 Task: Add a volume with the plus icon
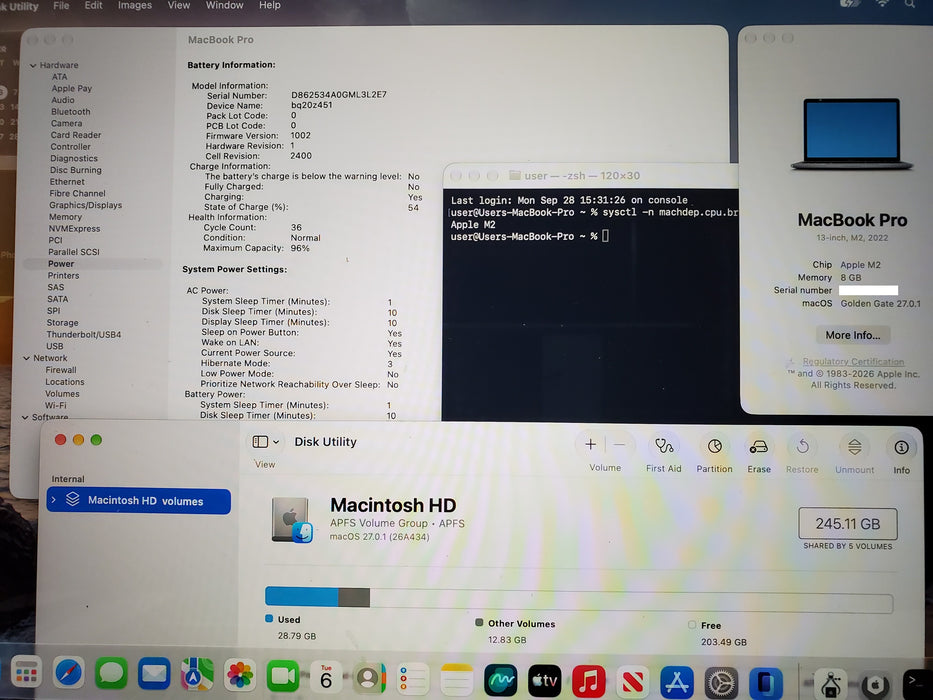(x=590, y=445)
